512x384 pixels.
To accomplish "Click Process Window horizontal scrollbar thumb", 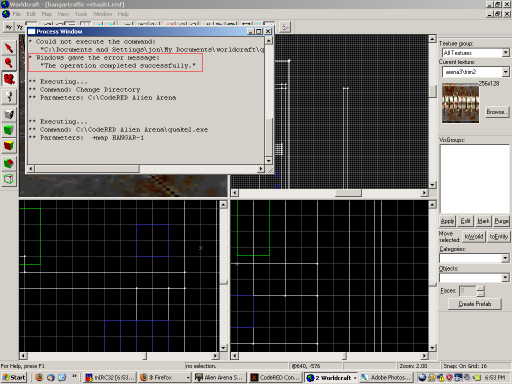I will coord(87,169).
